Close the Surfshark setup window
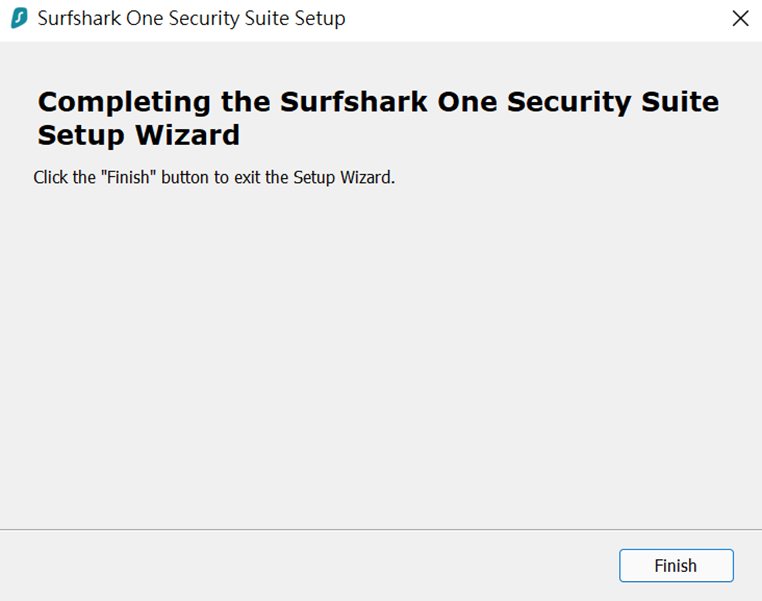The height and width of the screenshot is (601, 762). coord(740,18)
